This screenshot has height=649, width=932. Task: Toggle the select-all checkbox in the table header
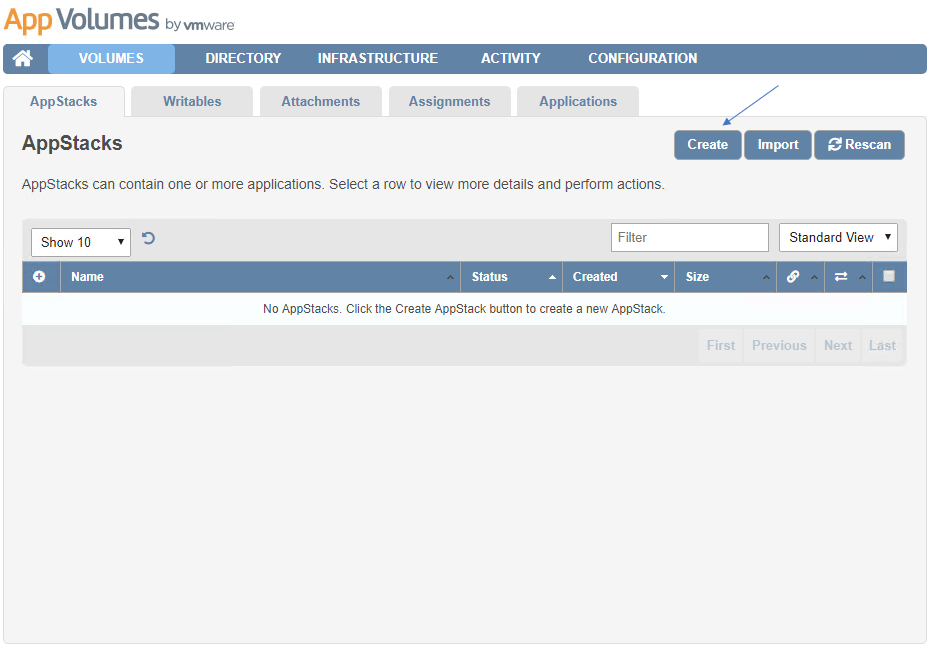(889, 276)
